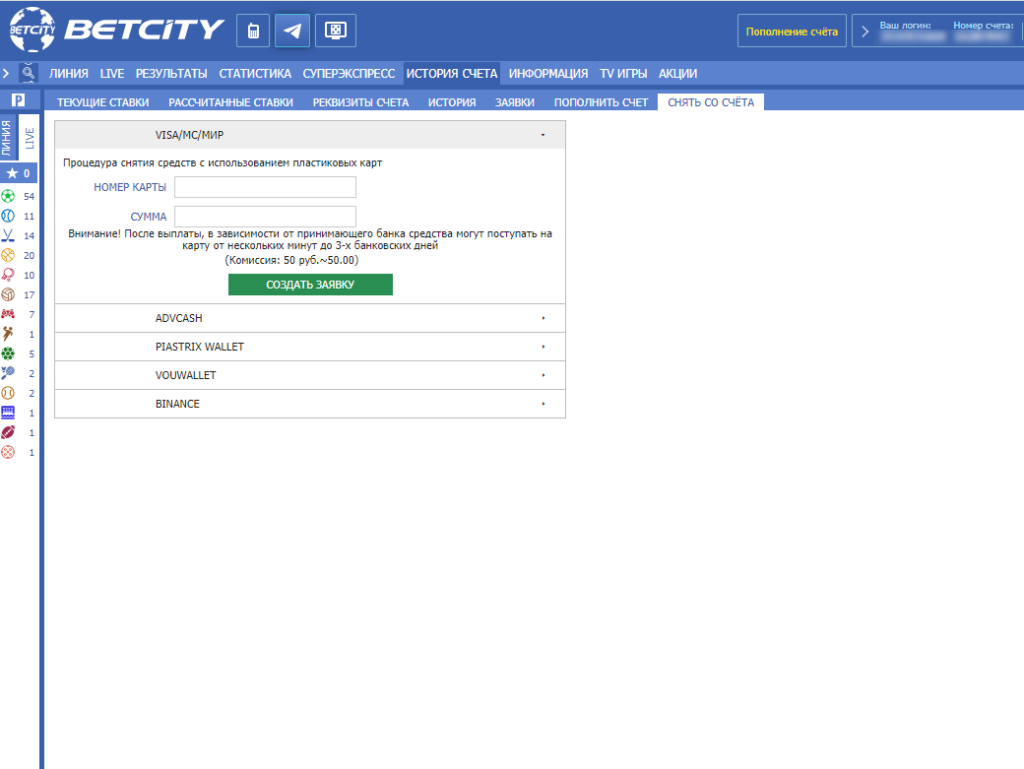1024x769 pixels.
Task: Expand the BINANCE section
Action: click(310, 404)
